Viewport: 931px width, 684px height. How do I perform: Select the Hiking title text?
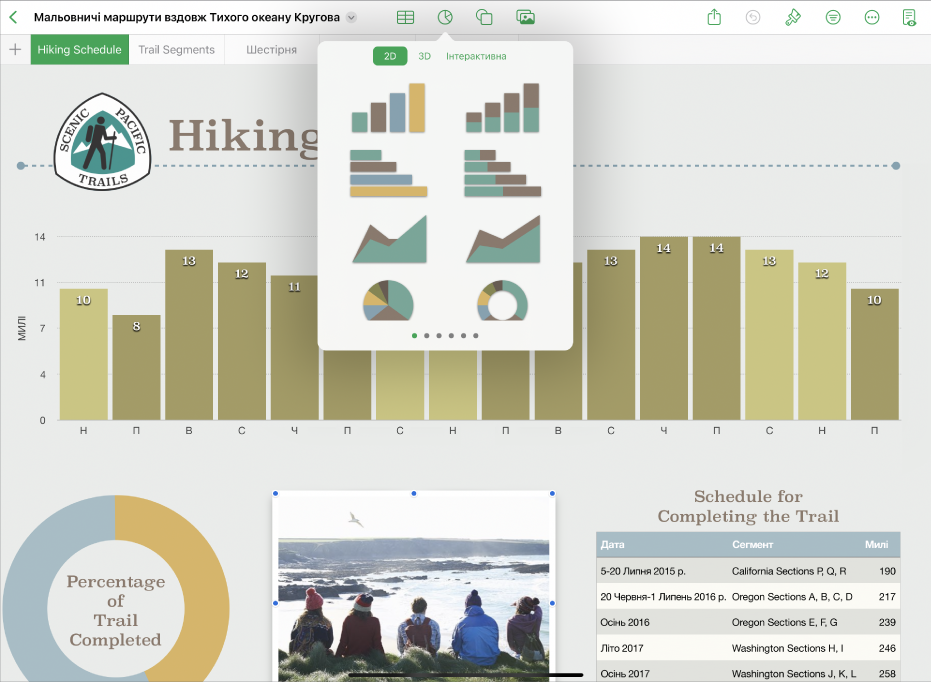point(243,137)
